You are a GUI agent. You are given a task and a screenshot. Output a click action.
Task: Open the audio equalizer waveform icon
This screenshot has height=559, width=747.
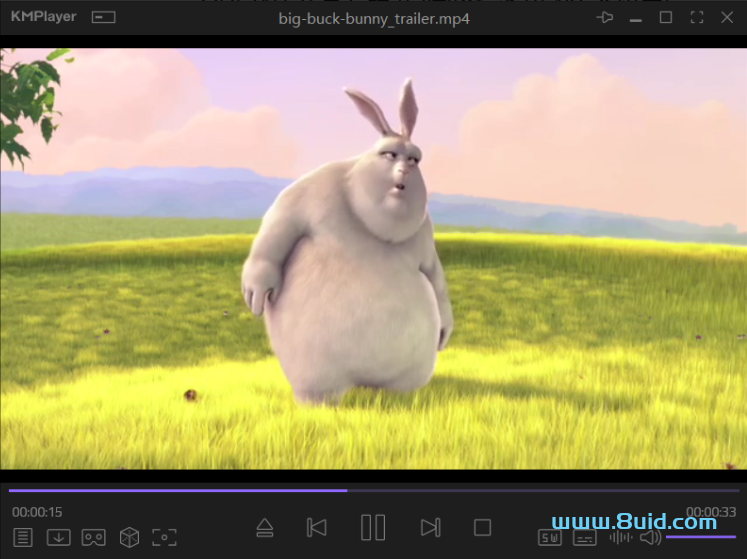tap(621, 538)
